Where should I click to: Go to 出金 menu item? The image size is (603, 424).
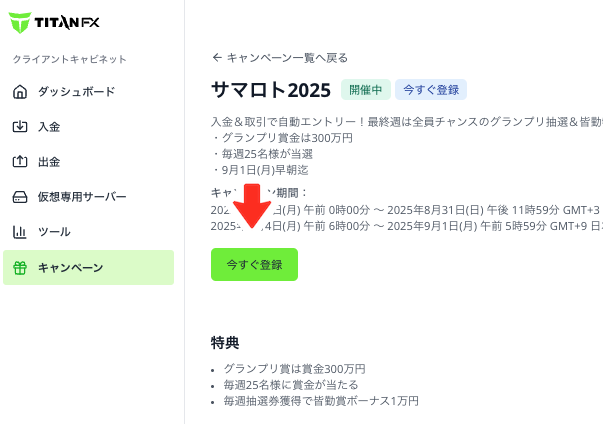[88, 161]
